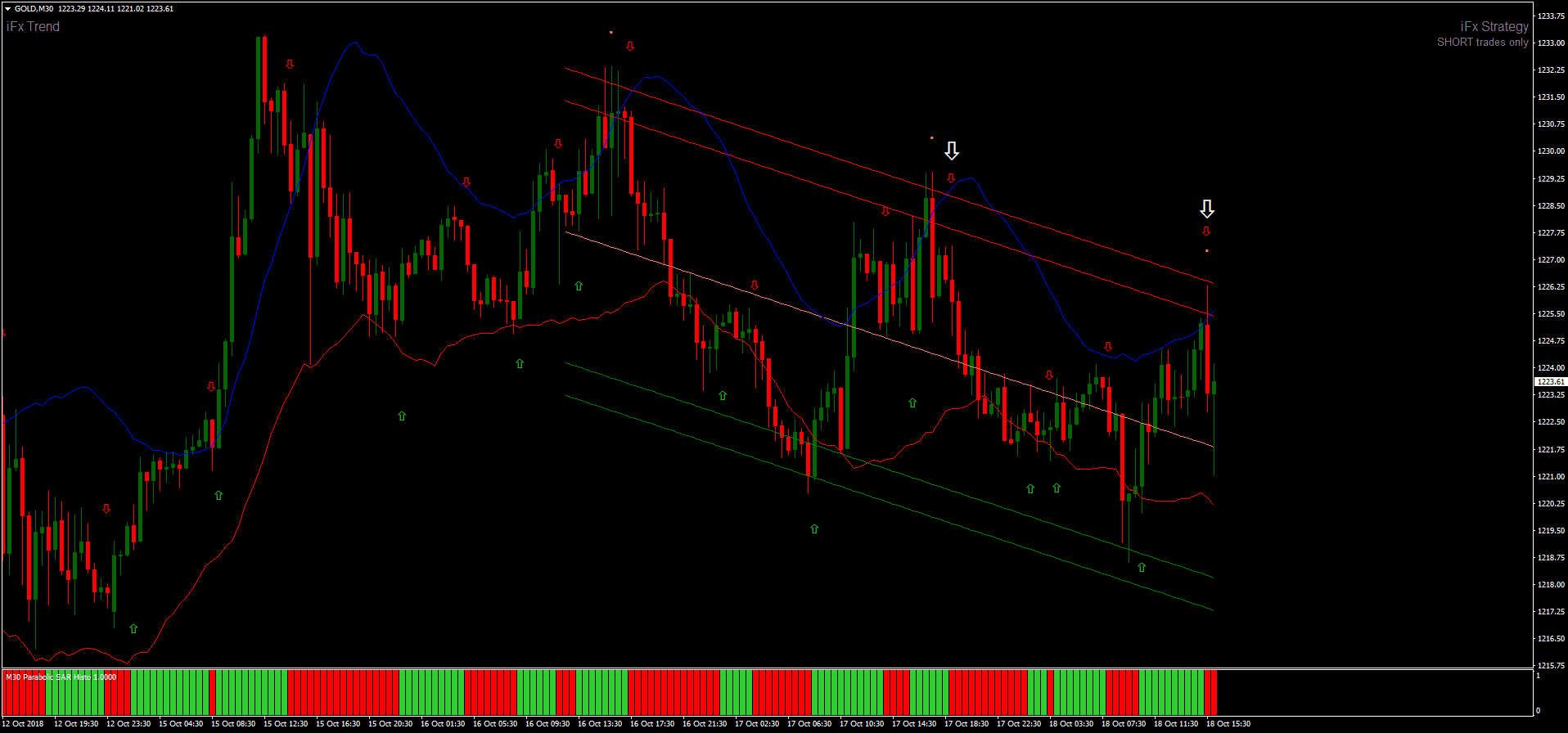Click the 18 Oct 15:30 time axis label
This screenshot has width=1568, height=733.
1228,724
